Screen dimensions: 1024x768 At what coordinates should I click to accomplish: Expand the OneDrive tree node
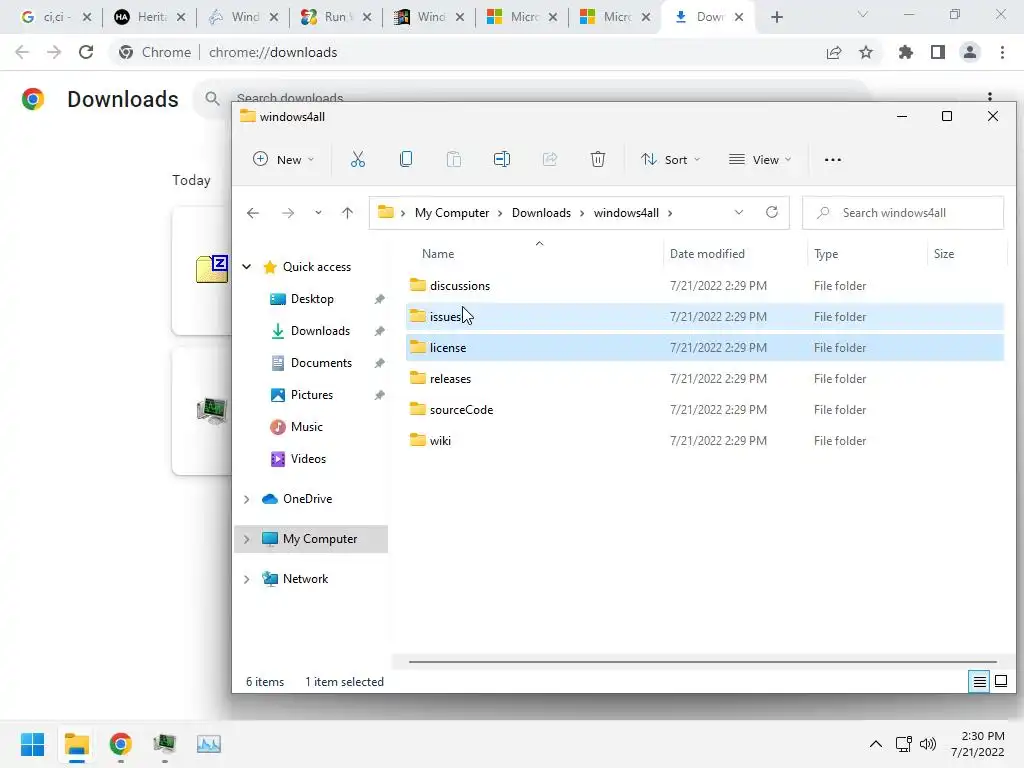point(247,499)
